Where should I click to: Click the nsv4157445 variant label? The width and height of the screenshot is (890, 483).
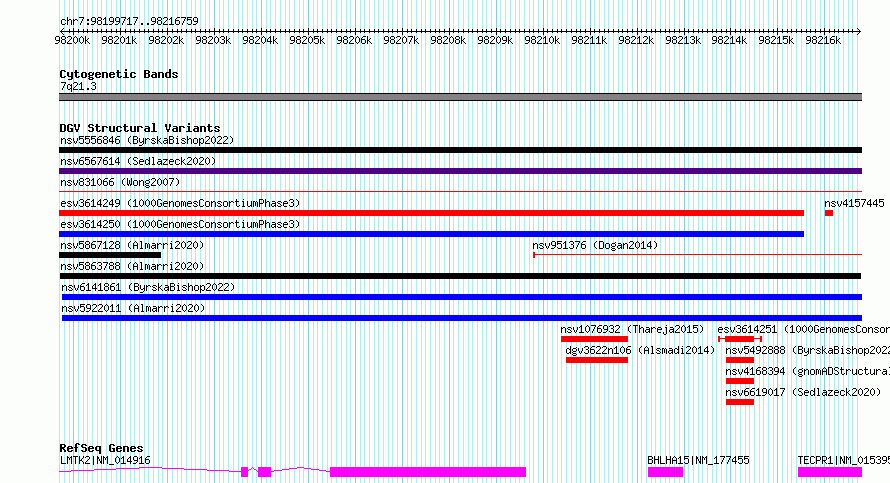pyautogui.click(x=854, y=203)
